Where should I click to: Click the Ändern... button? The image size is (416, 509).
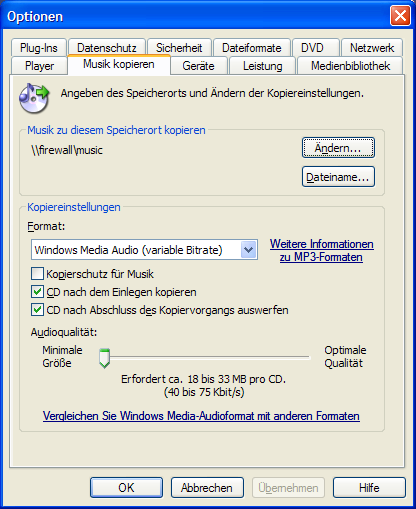click(x=338, y=148)
